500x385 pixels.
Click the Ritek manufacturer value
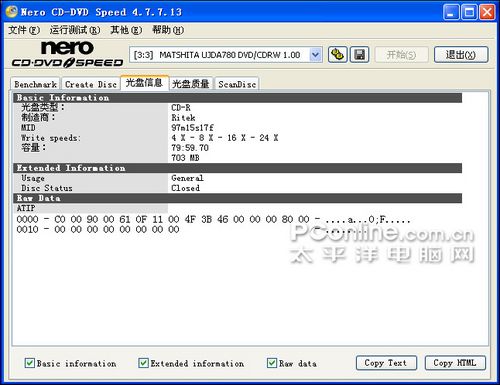pyautogui.click(x=183, y=118)
